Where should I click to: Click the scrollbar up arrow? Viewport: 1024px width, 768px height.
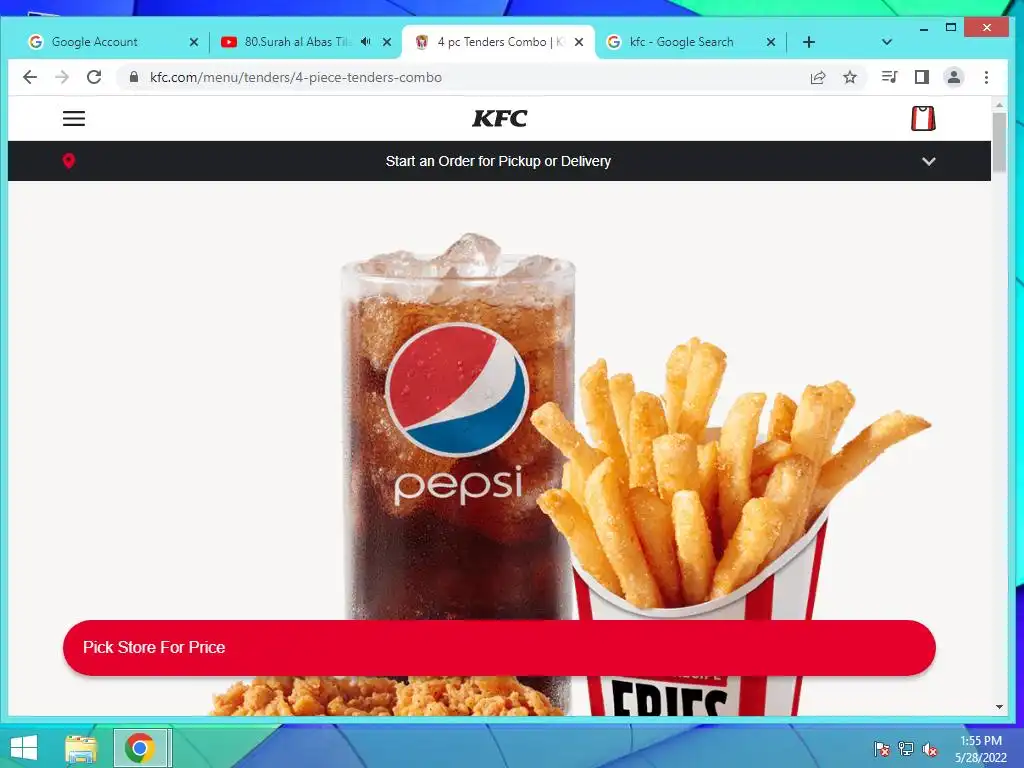(x=999, y=104)
